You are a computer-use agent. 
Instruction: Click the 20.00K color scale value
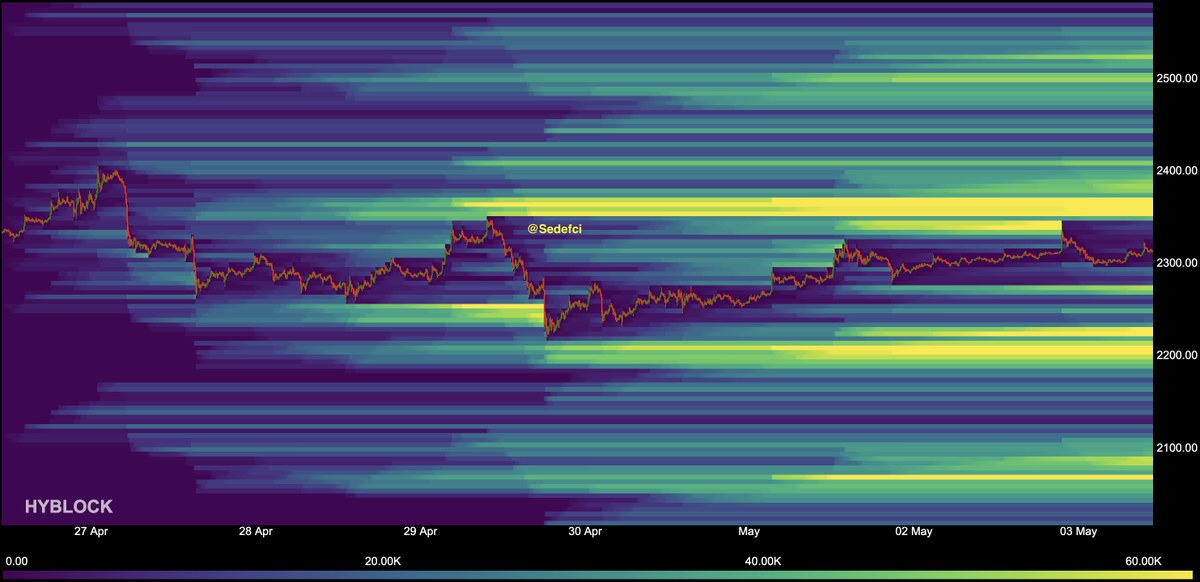[x=384, y=561]
